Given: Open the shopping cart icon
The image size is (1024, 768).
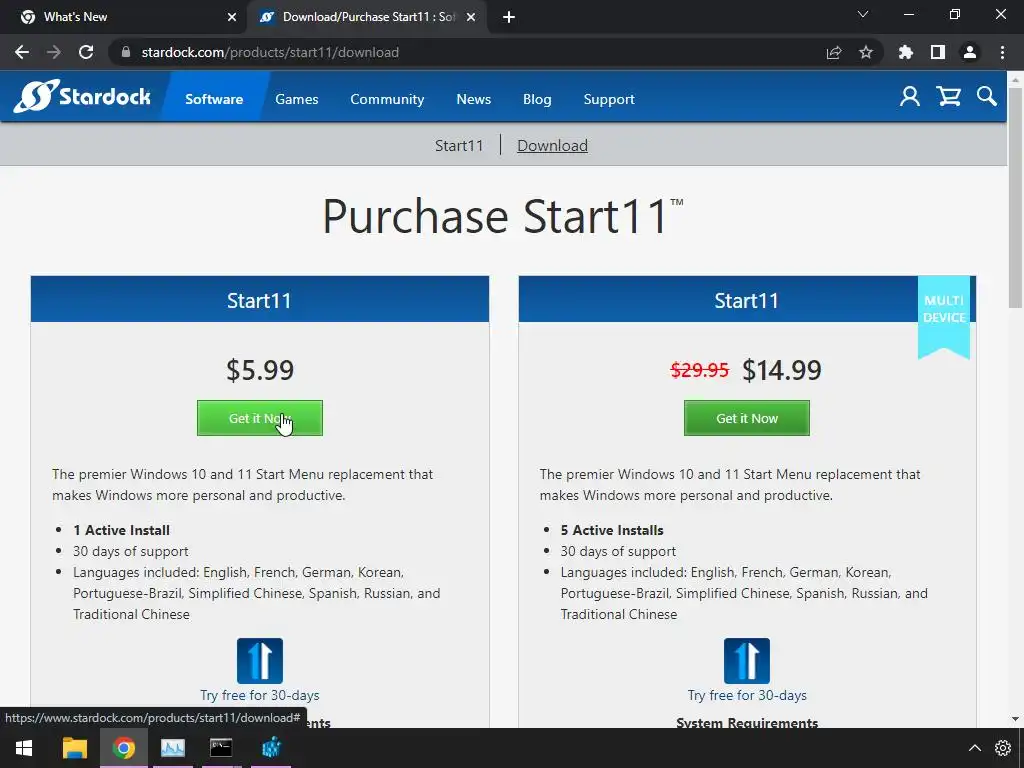Looking at the screenshot, I should pos(948,97).
